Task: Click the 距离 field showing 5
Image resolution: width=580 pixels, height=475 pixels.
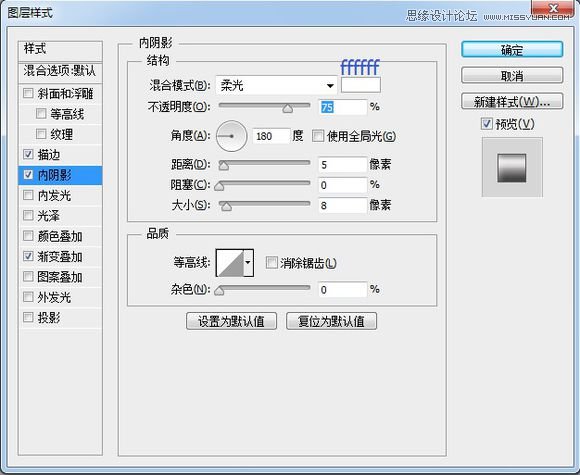Action: click(343, 165)
